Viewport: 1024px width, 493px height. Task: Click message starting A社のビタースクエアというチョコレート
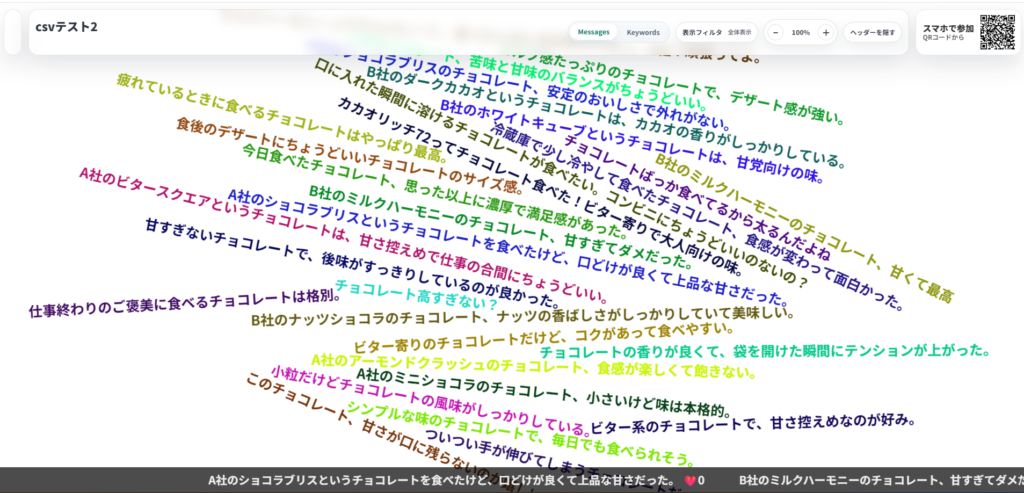pyautogui.click(x=344, y=234)
